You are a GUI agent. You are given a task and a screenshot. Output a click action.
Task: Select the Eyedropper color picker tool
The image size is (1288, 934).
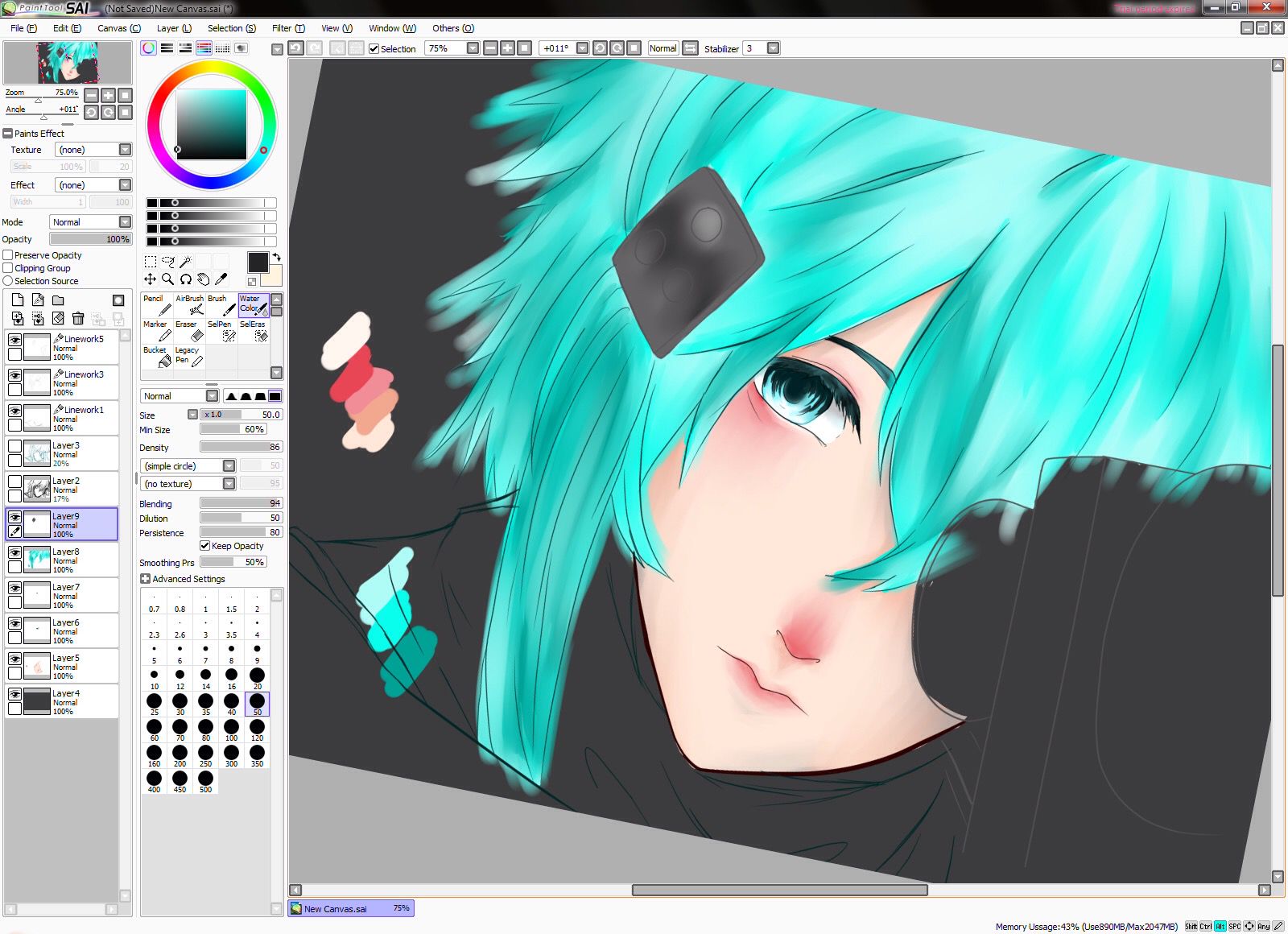[x=221, y=279]
